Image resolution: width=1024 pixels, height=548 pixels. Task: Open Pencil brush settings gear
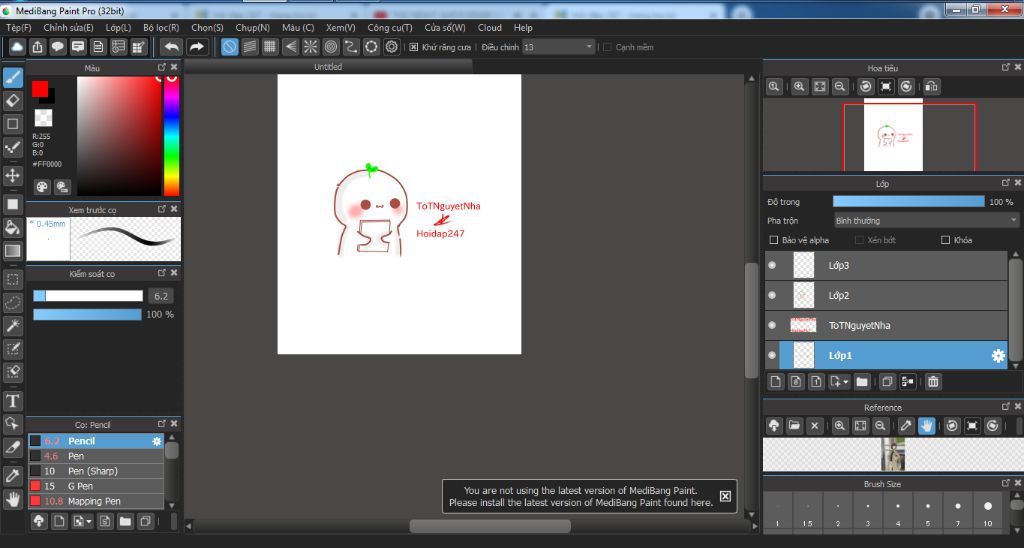click(x=156, y=441)
